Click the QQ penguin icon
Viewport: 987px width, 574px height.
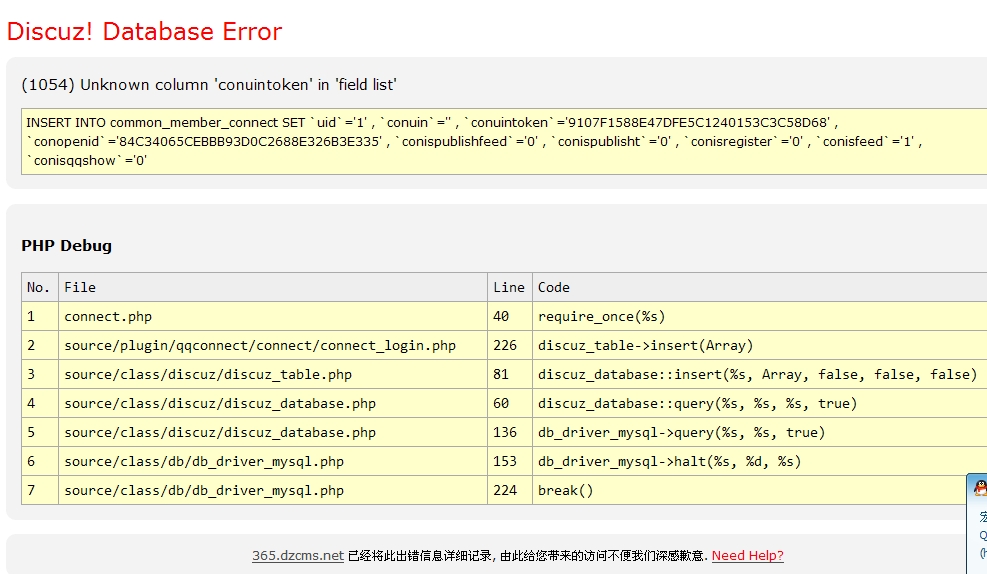[980, 487]
